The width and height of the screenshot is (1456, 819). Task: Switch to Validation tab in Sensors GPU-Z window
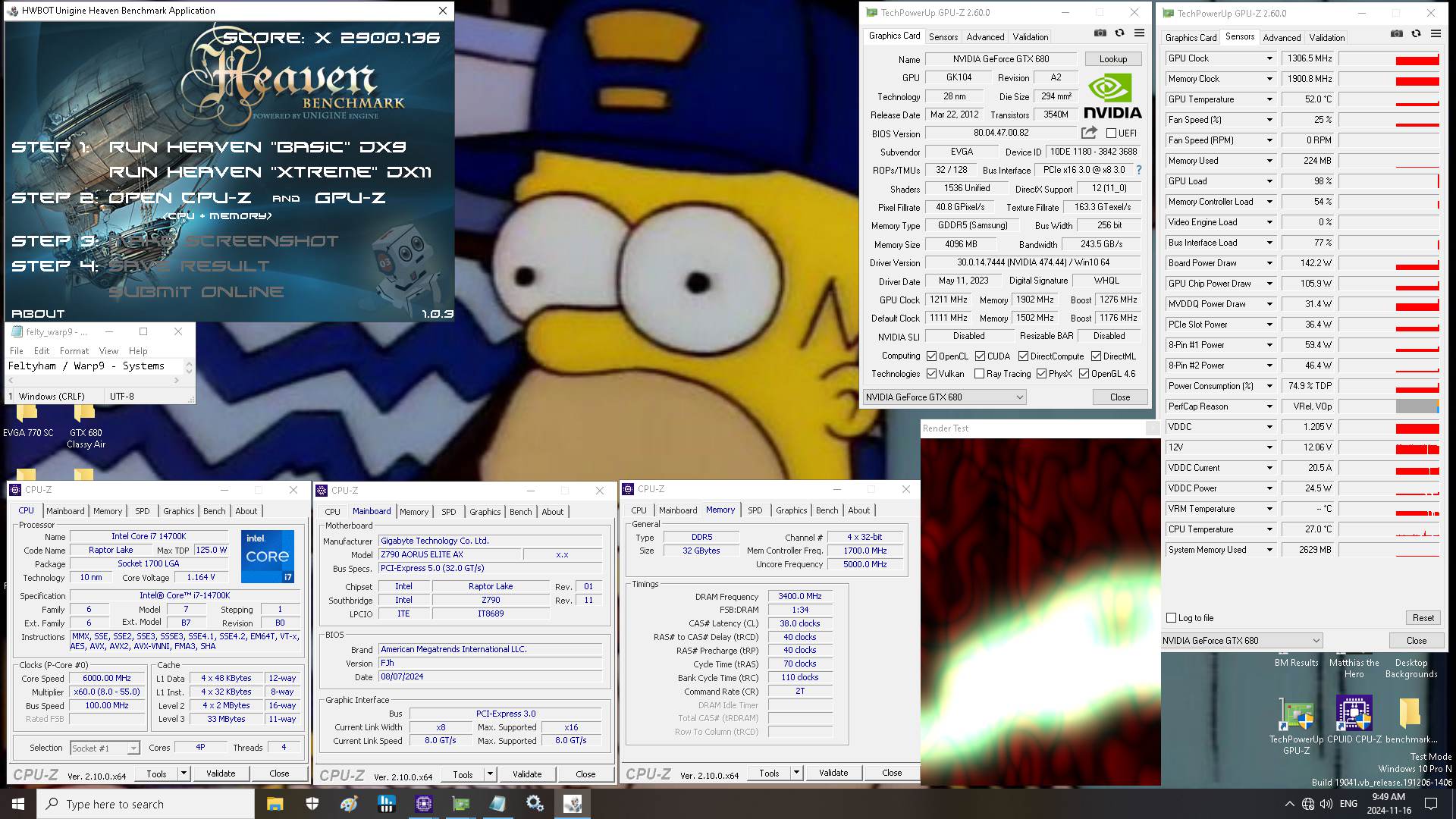tap(1326, 37)
